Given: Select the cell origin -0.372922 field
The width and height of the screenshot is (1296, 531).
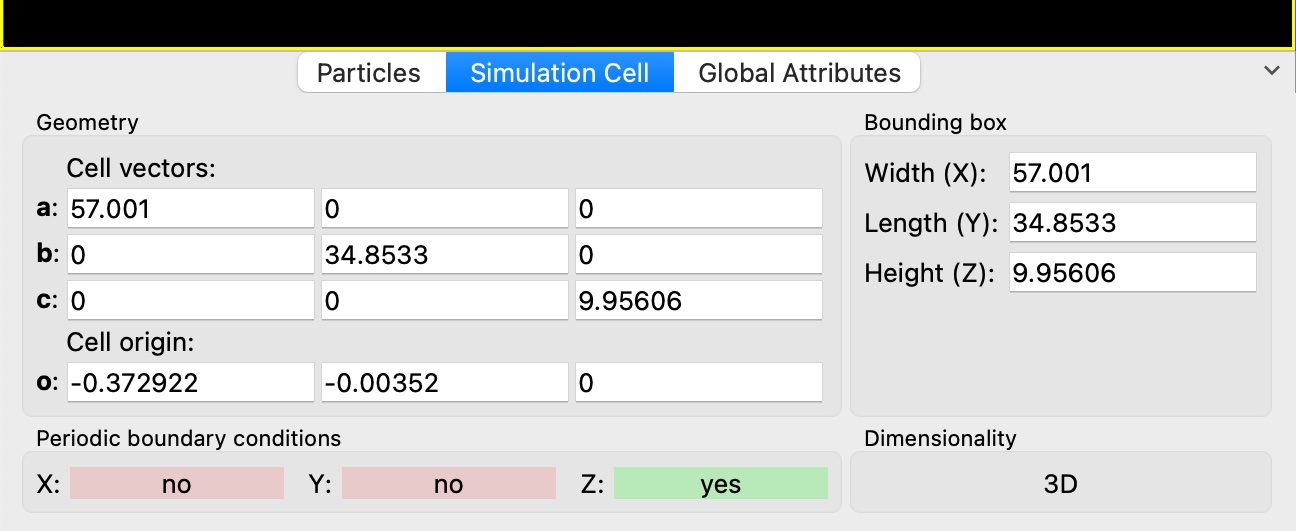Looking at the screenshot, I should pyautogui.click(x=190, y=383).
